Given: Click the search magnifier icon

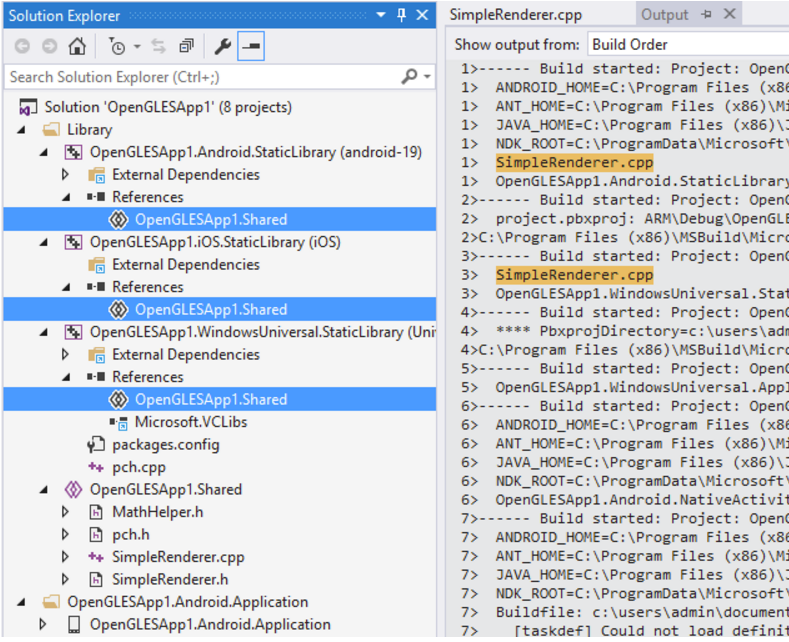Looking at the screenshot, I should pos(409,77).
